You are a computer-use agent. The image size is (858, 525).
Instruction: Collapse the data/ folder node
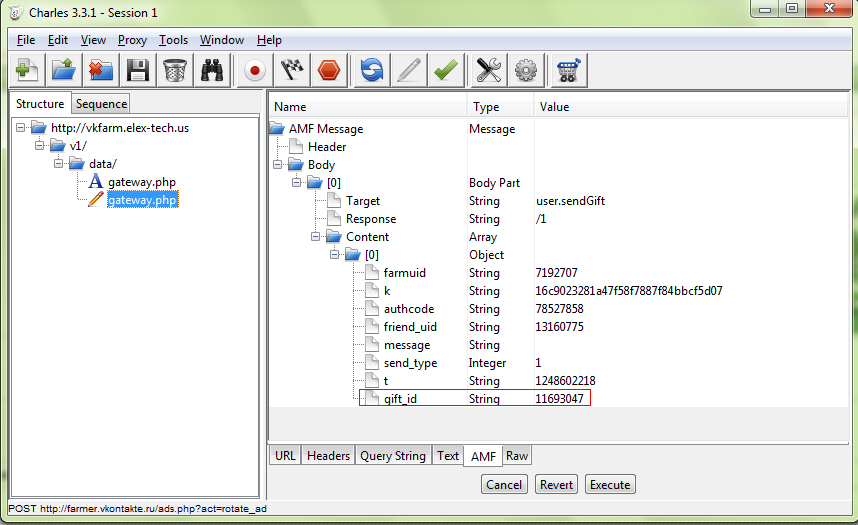[59, 163]
